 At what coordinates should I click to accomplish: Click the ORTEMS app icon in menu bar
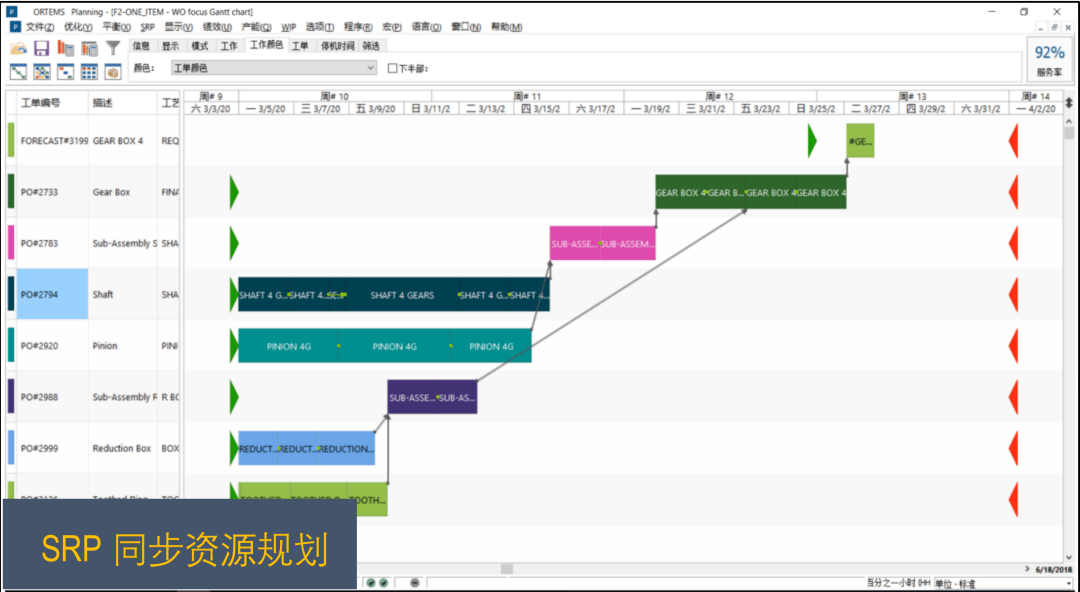coord(15,27)
